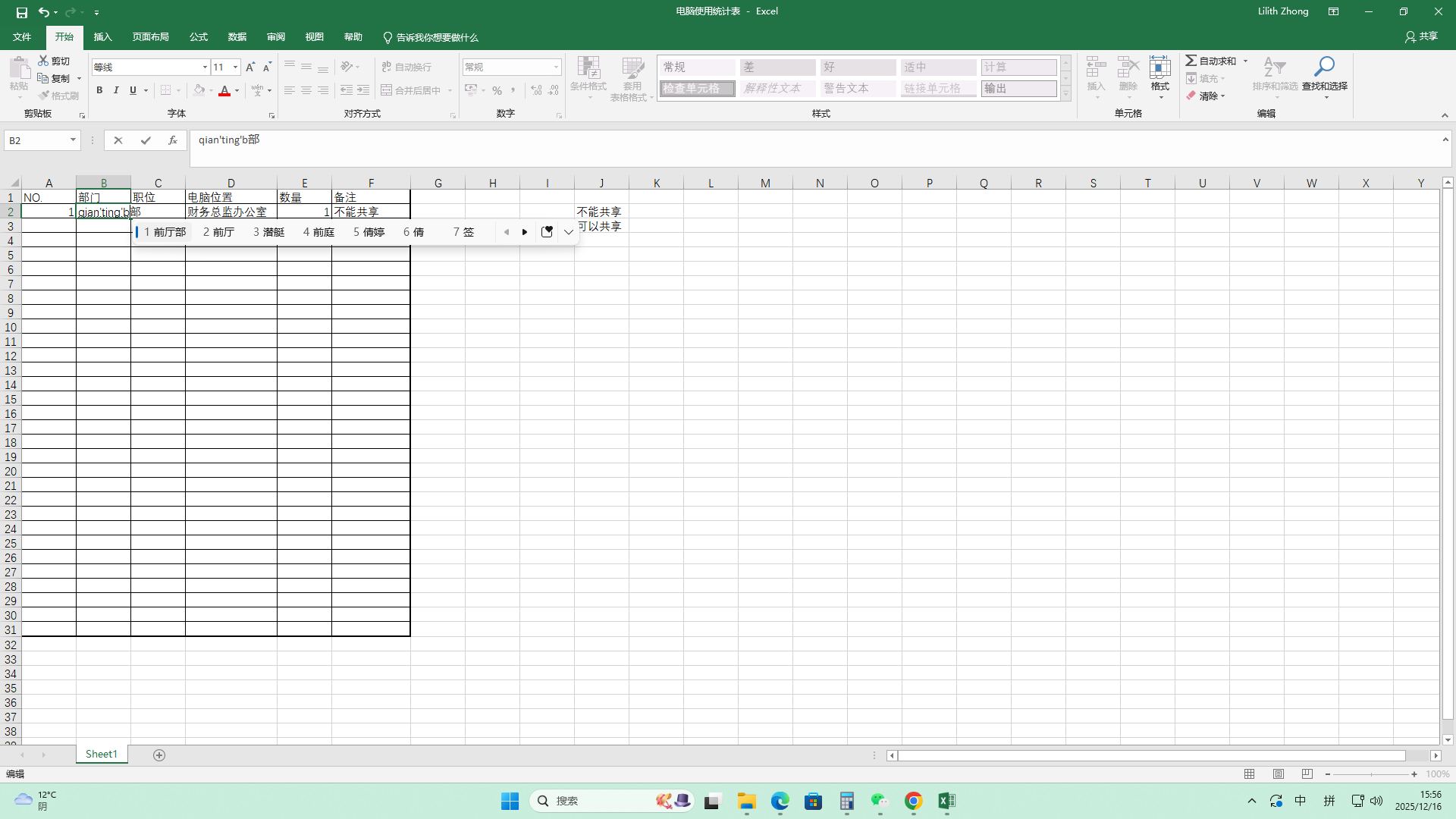Screen dimensions: 1456x819
Task: Switch to Page Layout view button
Action: (1279, 774)
